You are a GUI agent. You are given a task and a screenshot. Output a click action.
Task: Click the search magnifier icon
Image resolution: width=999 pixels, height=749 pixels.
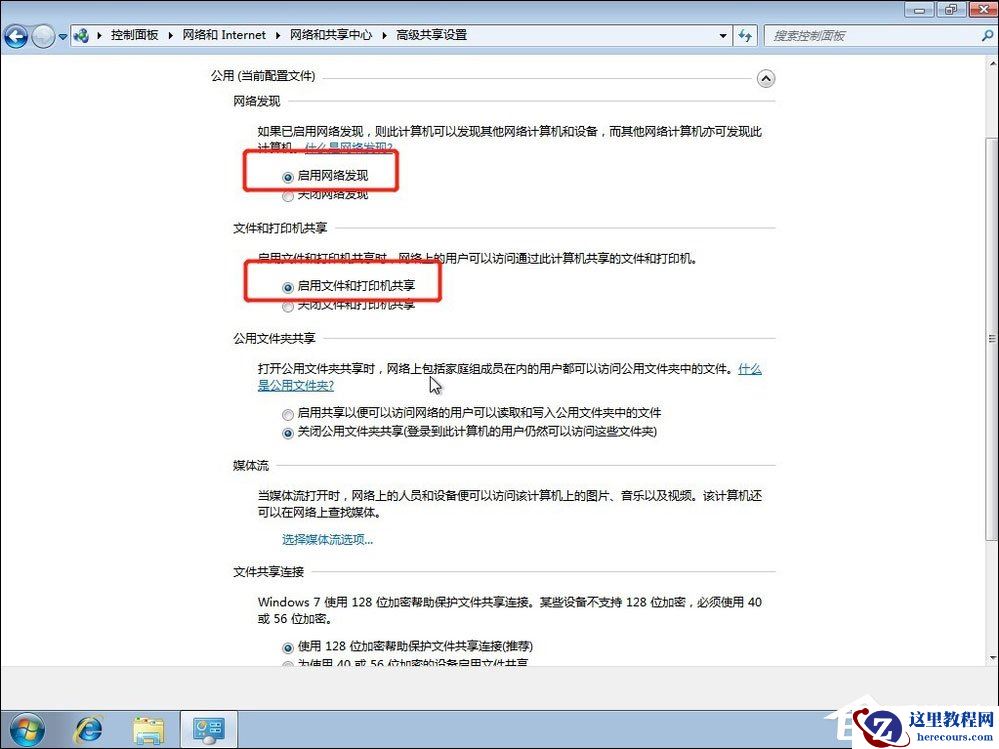[989, 35]
